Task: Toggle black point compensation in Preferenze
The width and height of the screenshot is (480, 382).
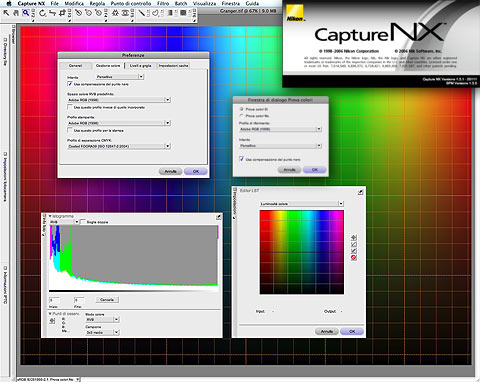Action: (70, 84)
